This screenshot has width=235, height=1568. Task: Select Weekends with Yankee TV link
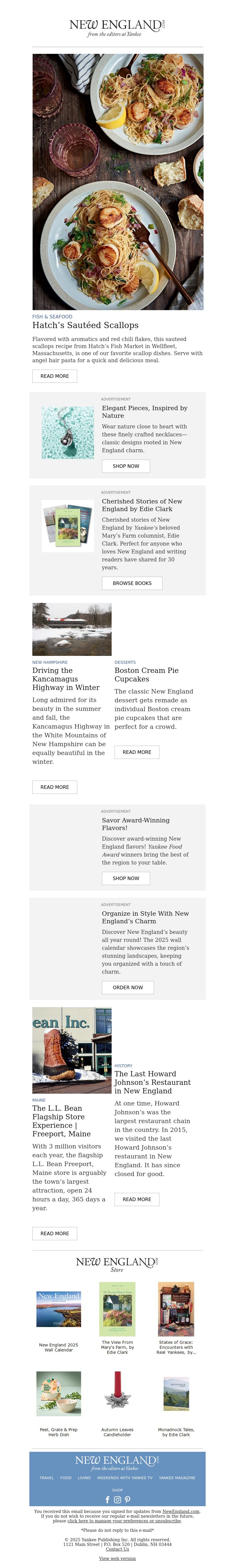(x=125, y=1478)
